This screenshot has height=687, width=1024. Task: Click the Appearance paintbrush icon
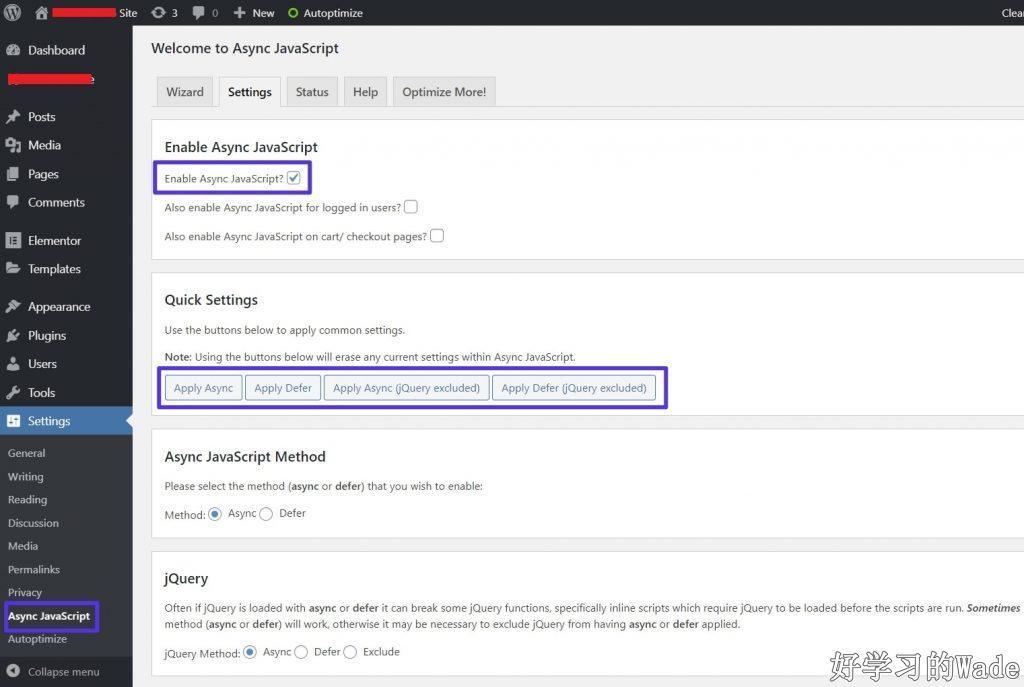[x=13, y=306]
